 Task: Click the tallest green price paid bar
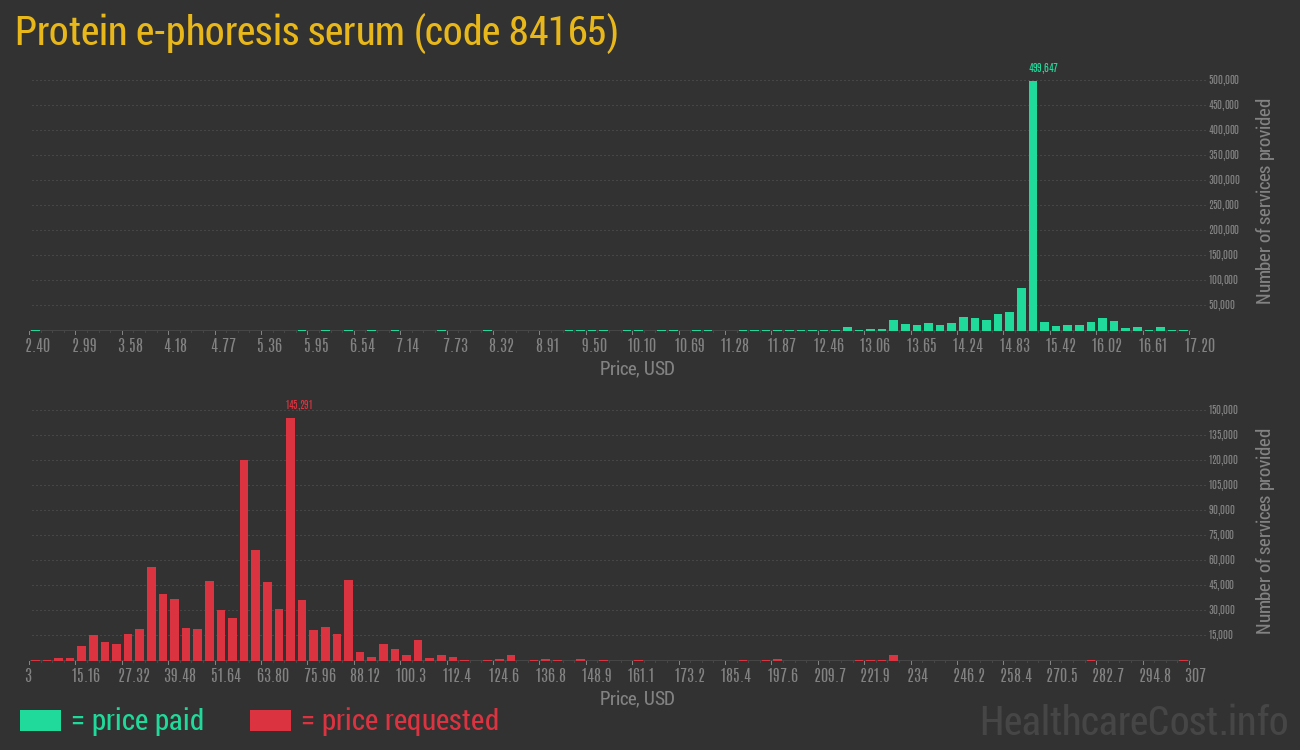click(x=1034, y=200)
